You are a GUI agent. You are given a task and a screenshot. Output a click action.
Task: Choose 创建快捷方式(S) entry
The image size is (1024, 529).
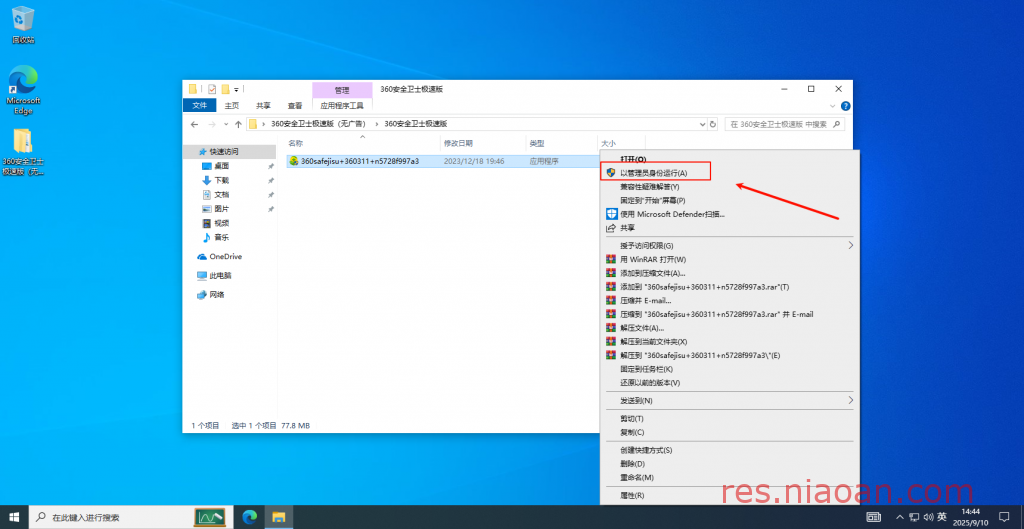tap(647, 450)
